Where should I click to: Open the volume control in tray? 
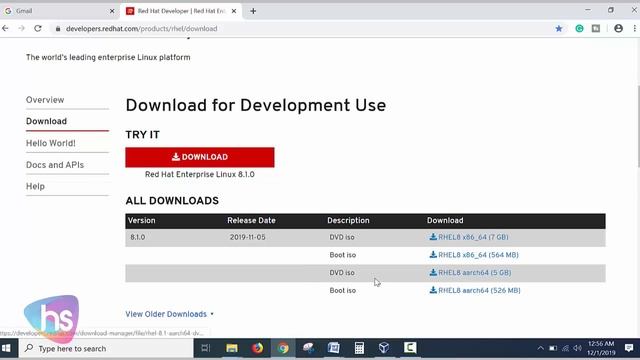tap(578, 348)
